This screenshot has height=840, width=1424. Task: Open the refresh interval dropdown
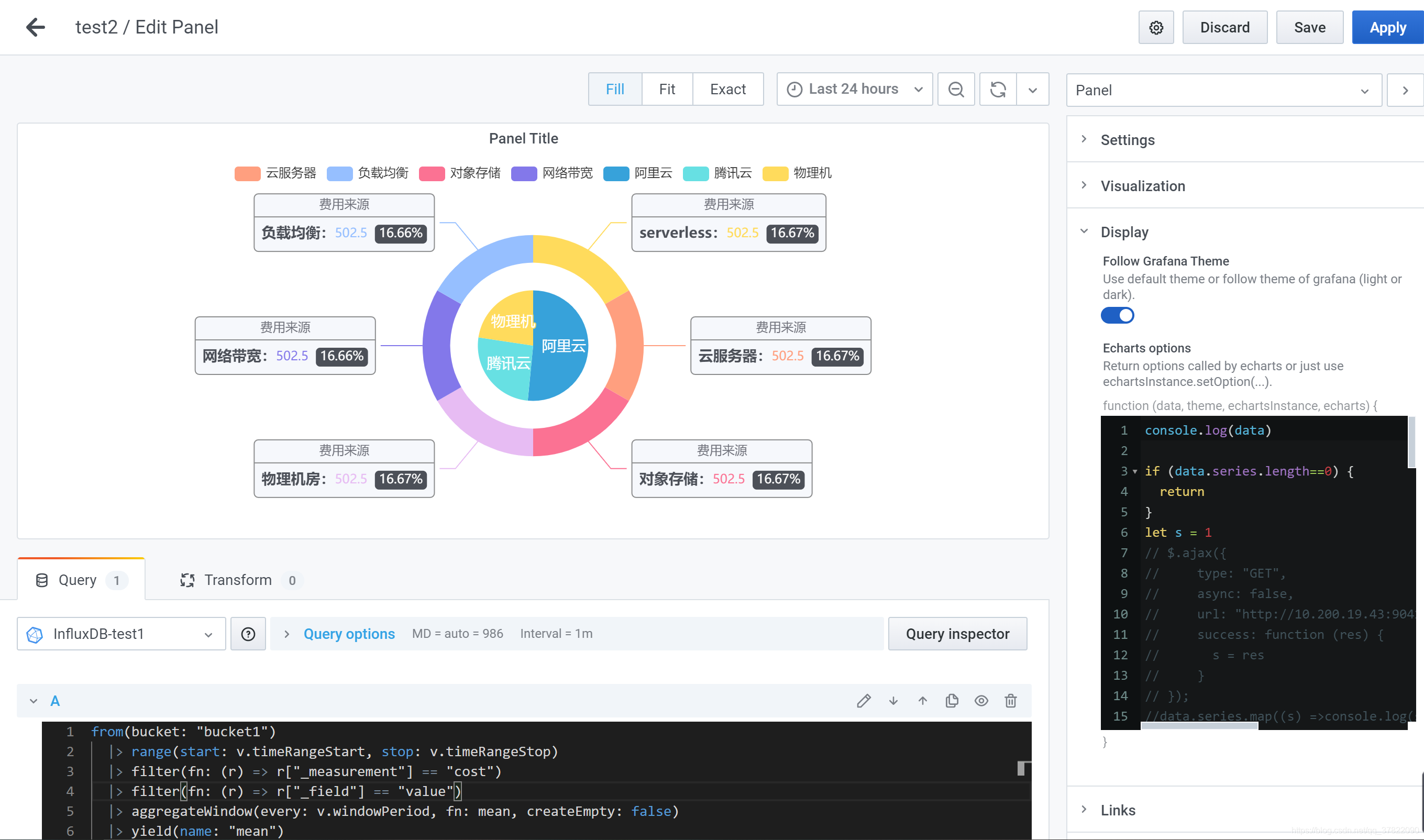(1033, 90)
